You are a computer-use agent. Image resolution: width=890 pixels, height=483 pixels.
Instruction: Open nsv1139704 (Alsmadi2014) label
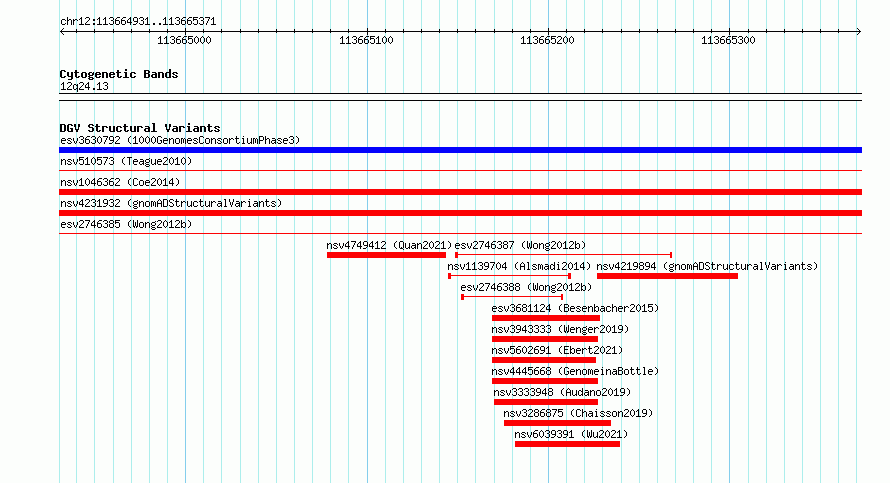(x=519, y=266)
